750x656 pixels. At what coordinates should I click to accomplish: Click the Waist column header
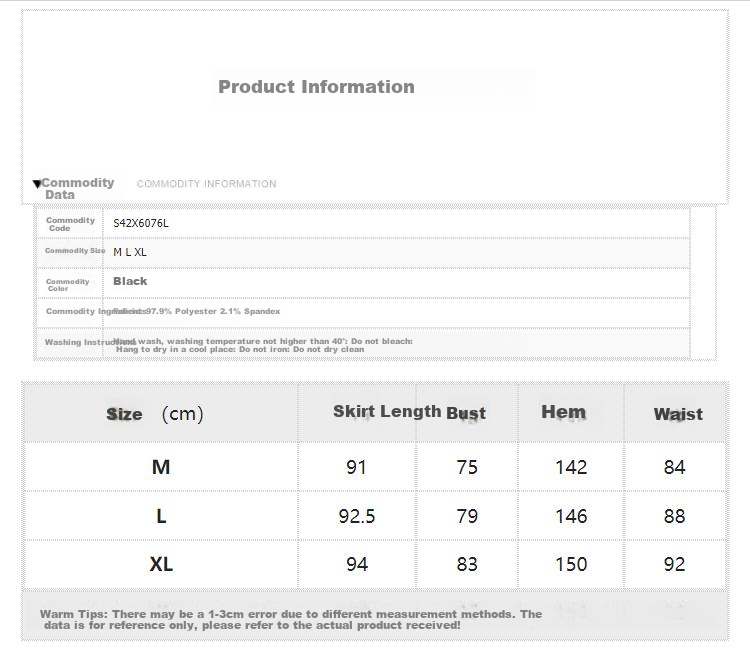pos(678,414)
